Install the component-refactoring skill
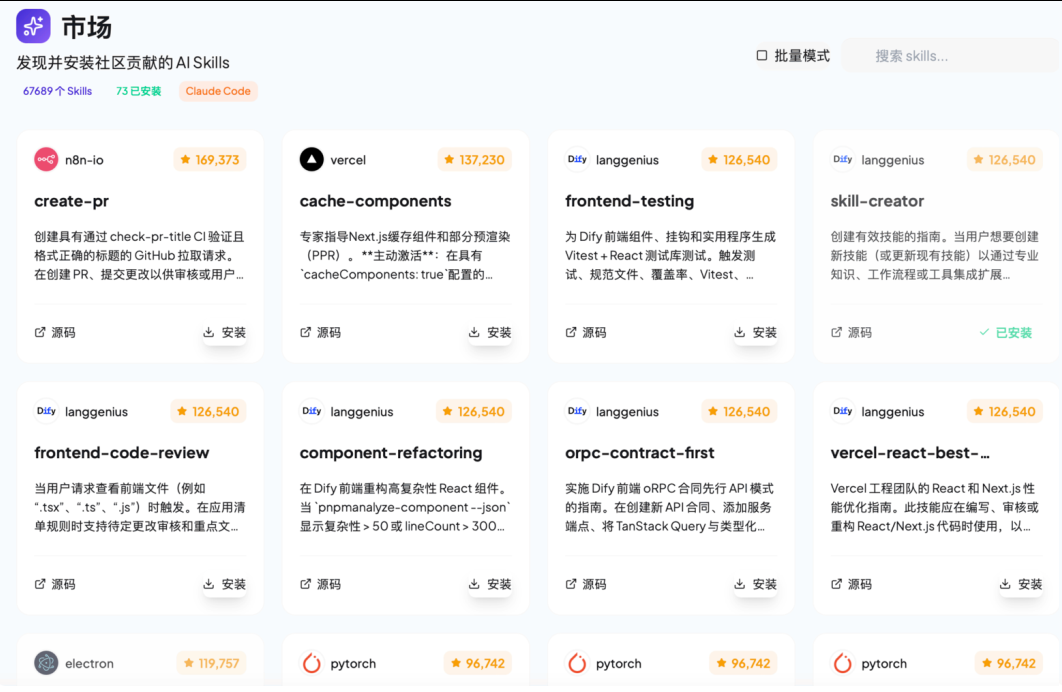Image resolution: width=1062 pixels, height=692 pixels. pyautogui.click(x=490, y=584)
